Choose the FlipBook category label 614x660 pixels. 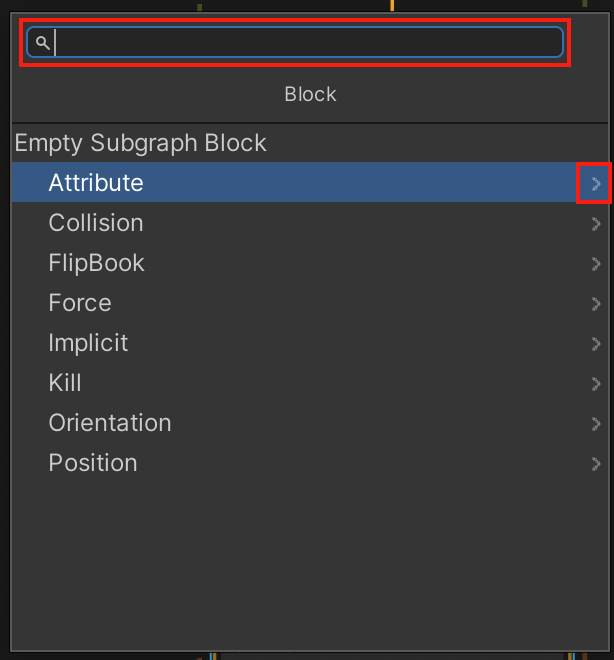pyautogui.click(x=96, y=263)
